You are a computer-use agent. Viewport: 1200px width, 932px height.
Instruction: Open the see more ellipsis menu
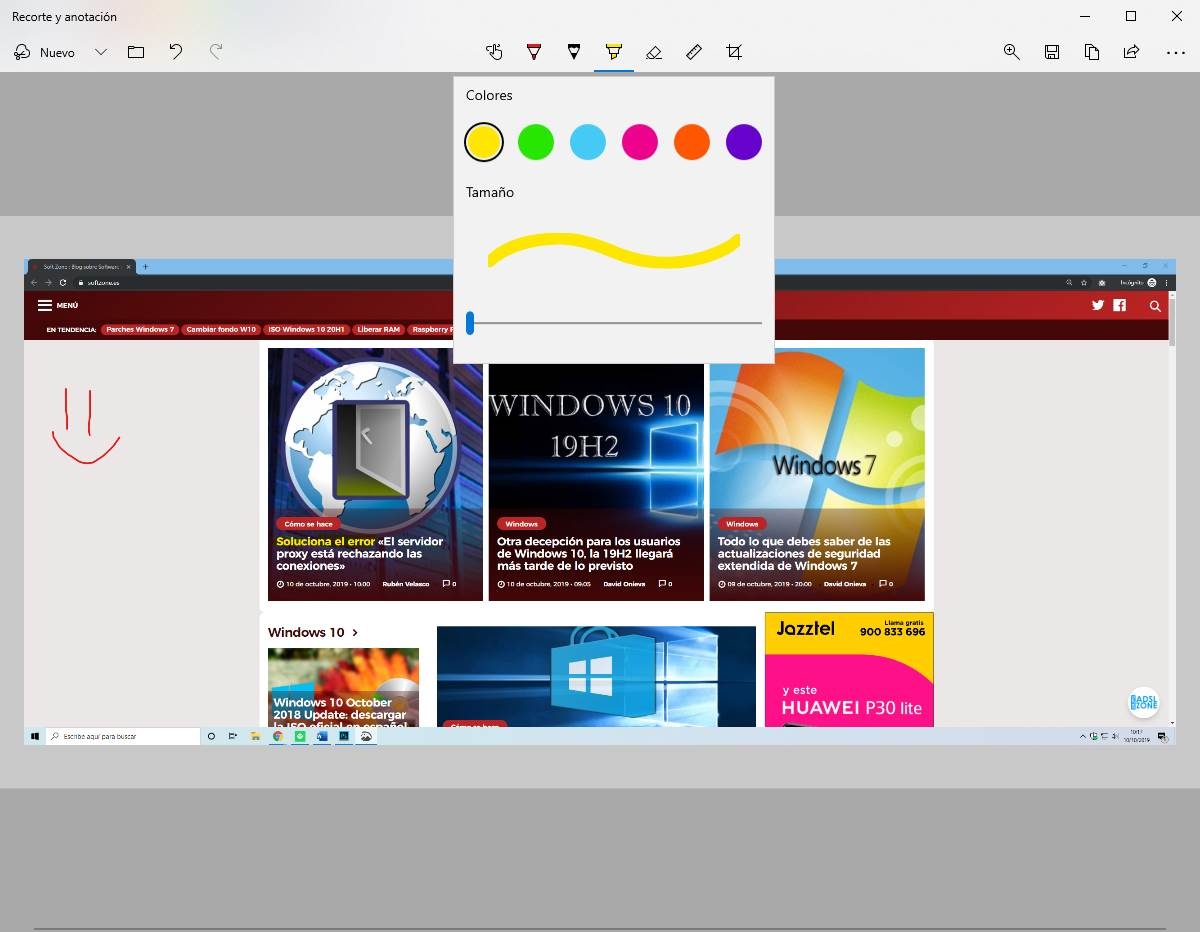point(1175,52)
